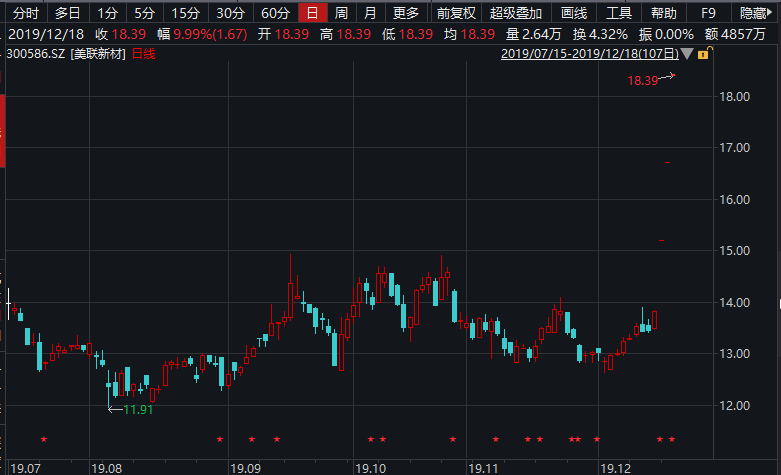Choose the 30分 chart interval
The image size is (781, 475).
pos(230,13)
